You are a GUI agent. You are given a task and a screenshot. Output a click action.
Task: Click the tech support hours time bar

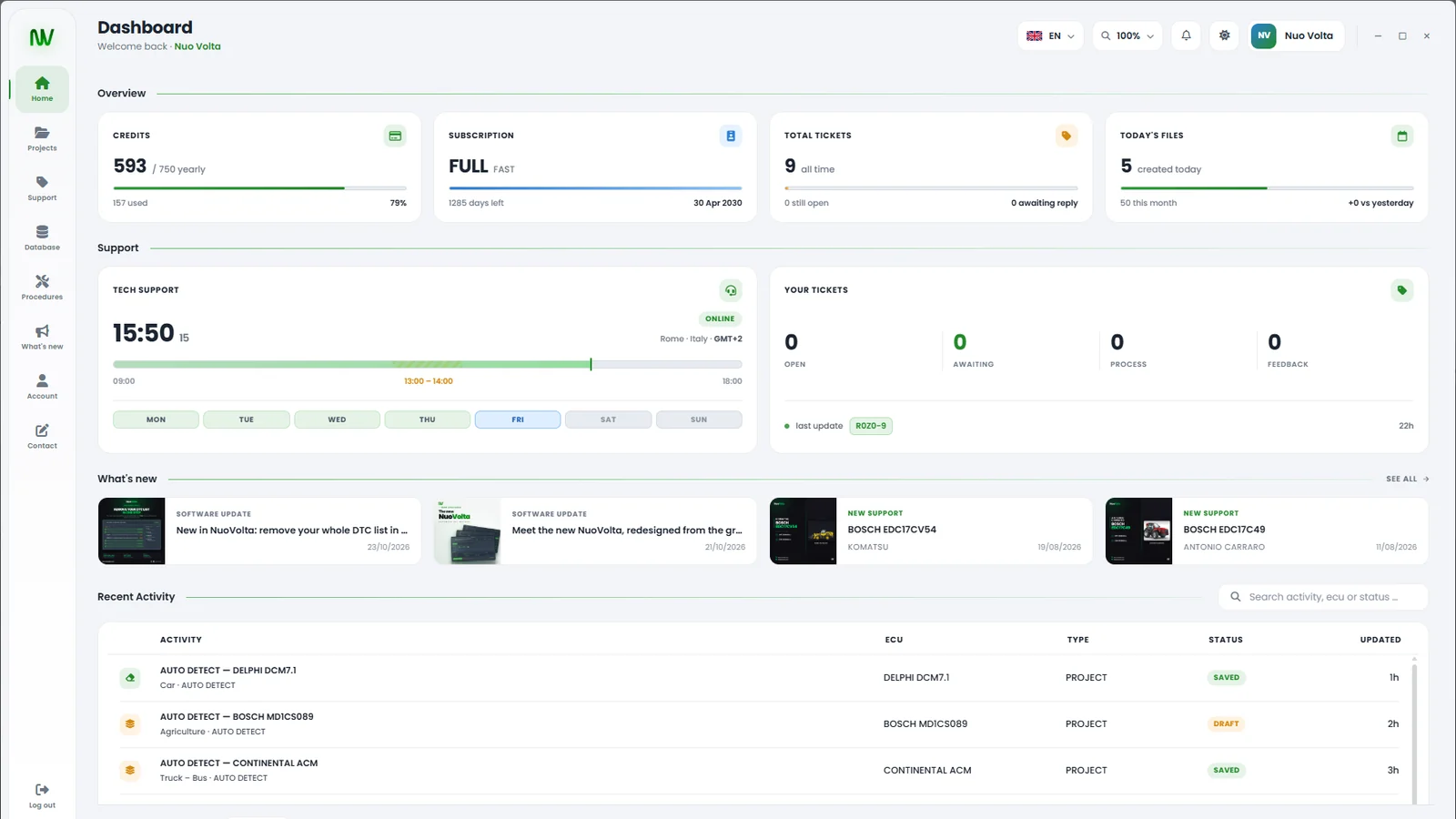[428, 364]
